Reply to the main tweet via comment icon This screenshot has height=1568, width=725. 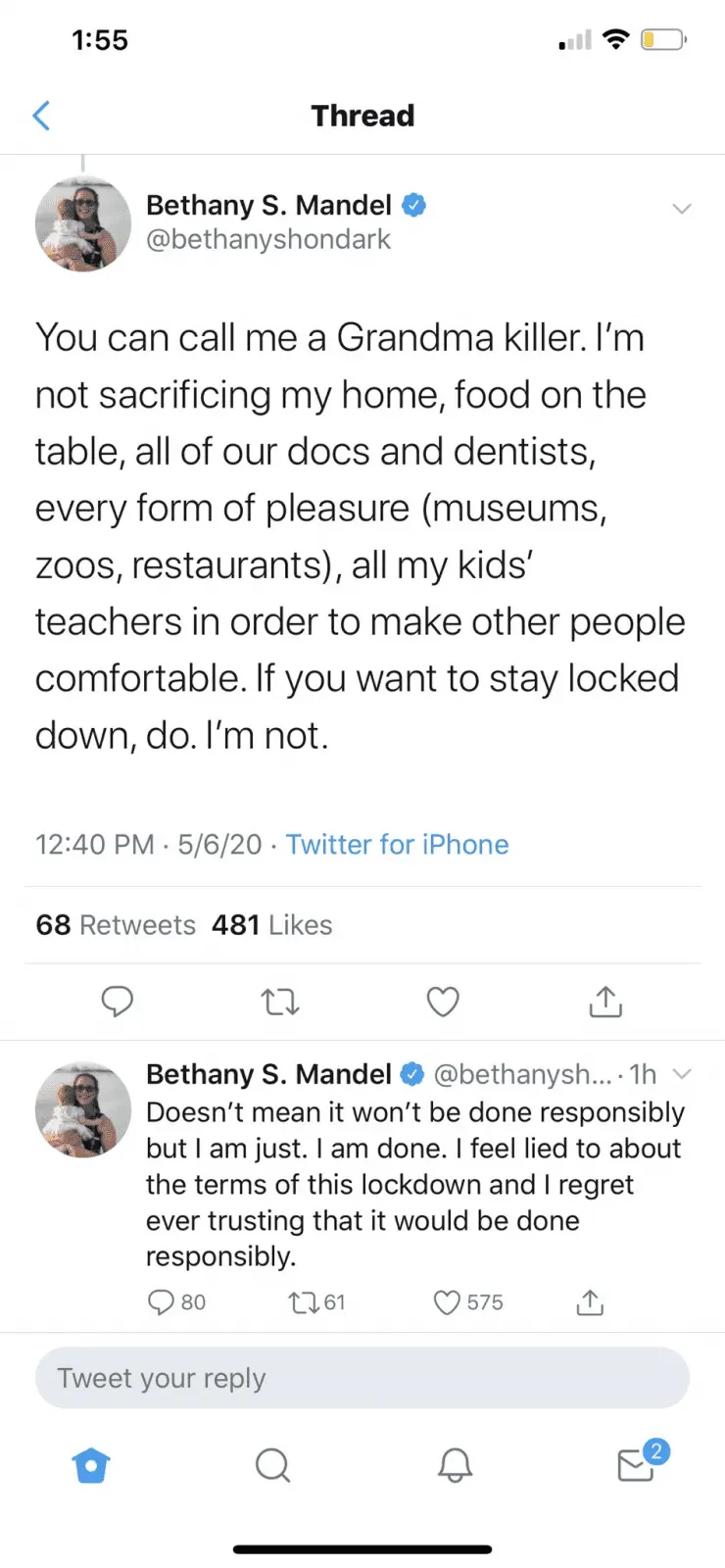[x=118, y=1002]
